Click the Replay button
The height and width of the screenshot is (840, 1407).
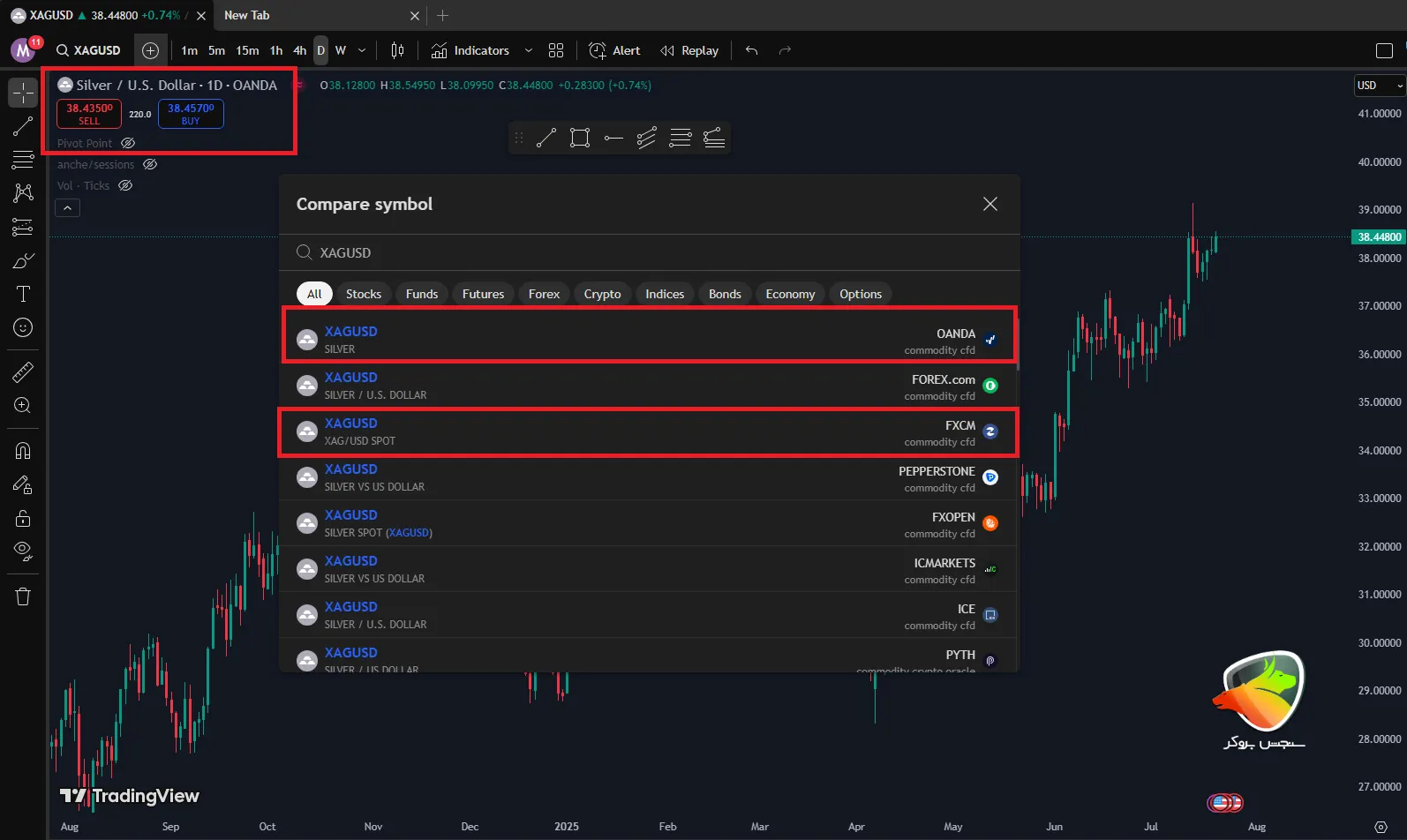pos(689,50)
